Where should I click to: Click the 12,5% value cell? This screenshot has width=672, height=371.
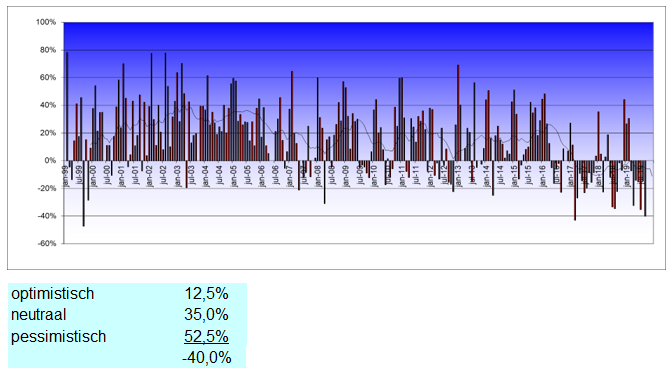[x=206, y=294]
